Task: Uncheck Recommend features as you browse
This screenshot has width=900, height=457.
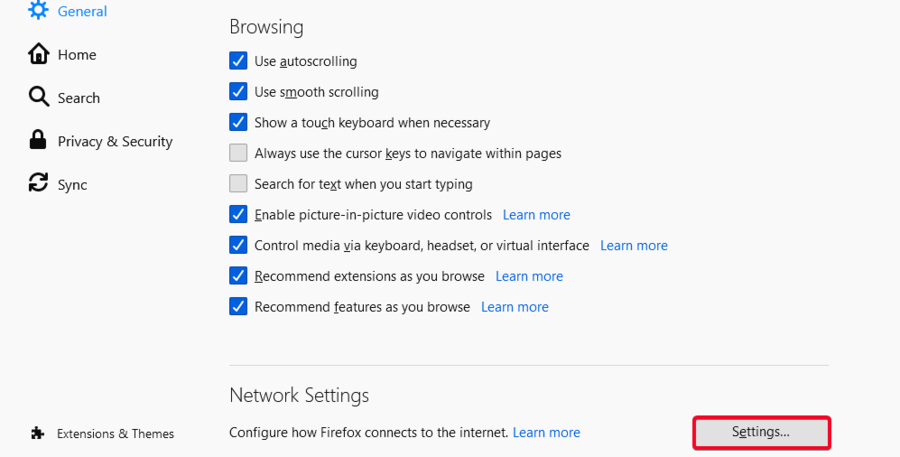Action: click(x=238, y=307)
